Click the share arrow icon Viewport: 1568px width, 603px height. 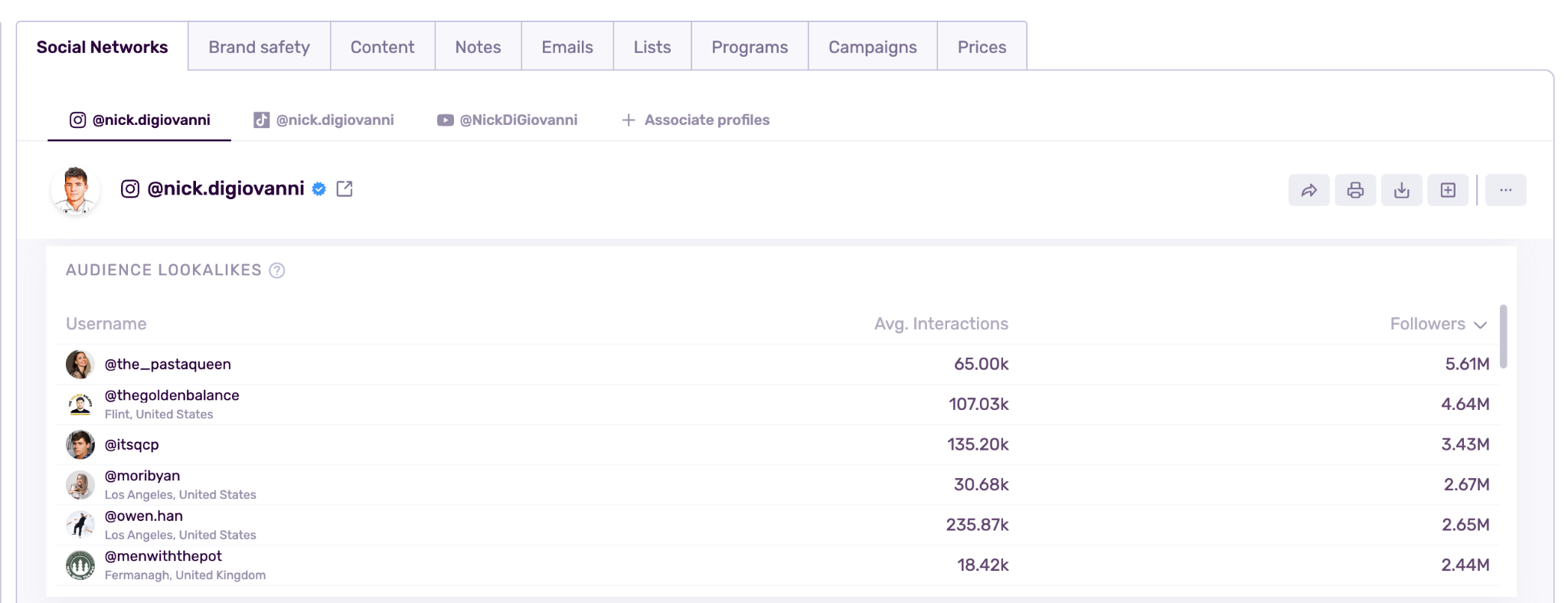click(x=1308, y=190)
